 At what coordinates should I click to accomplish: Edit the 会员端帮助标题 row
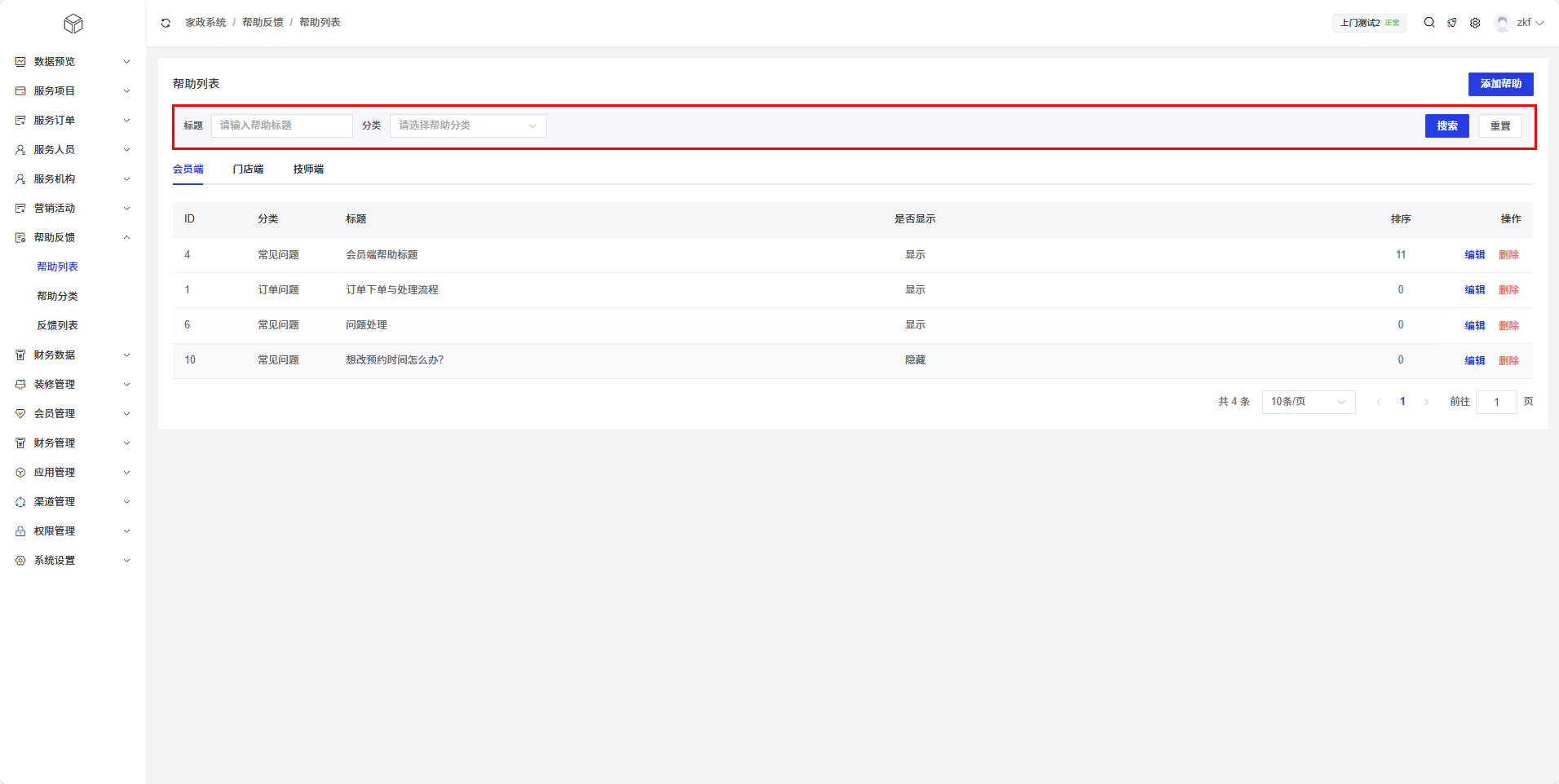pos(1475,255)
